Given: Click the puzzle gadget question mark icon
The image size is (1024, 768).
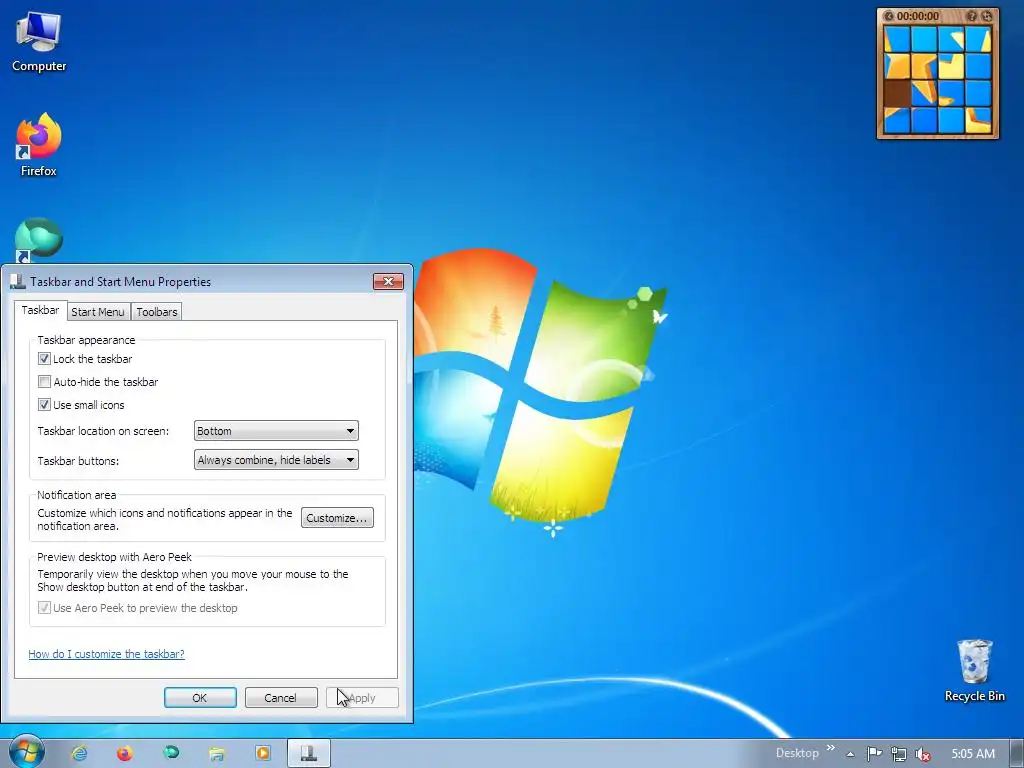Looking at the screenshot, I should (x=972, y=16).
